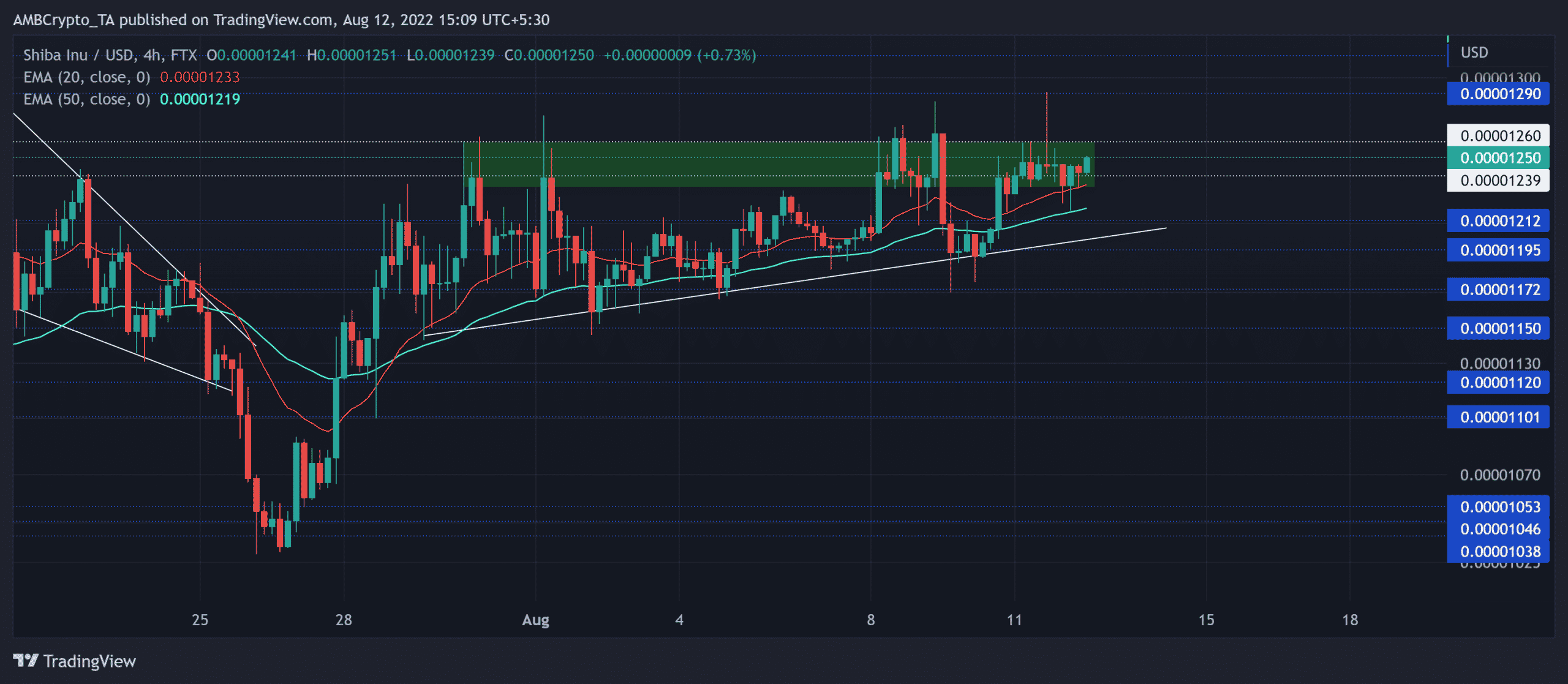
Task: Select the 0.00001290 price level label
Action: (x=1498, y=94)
